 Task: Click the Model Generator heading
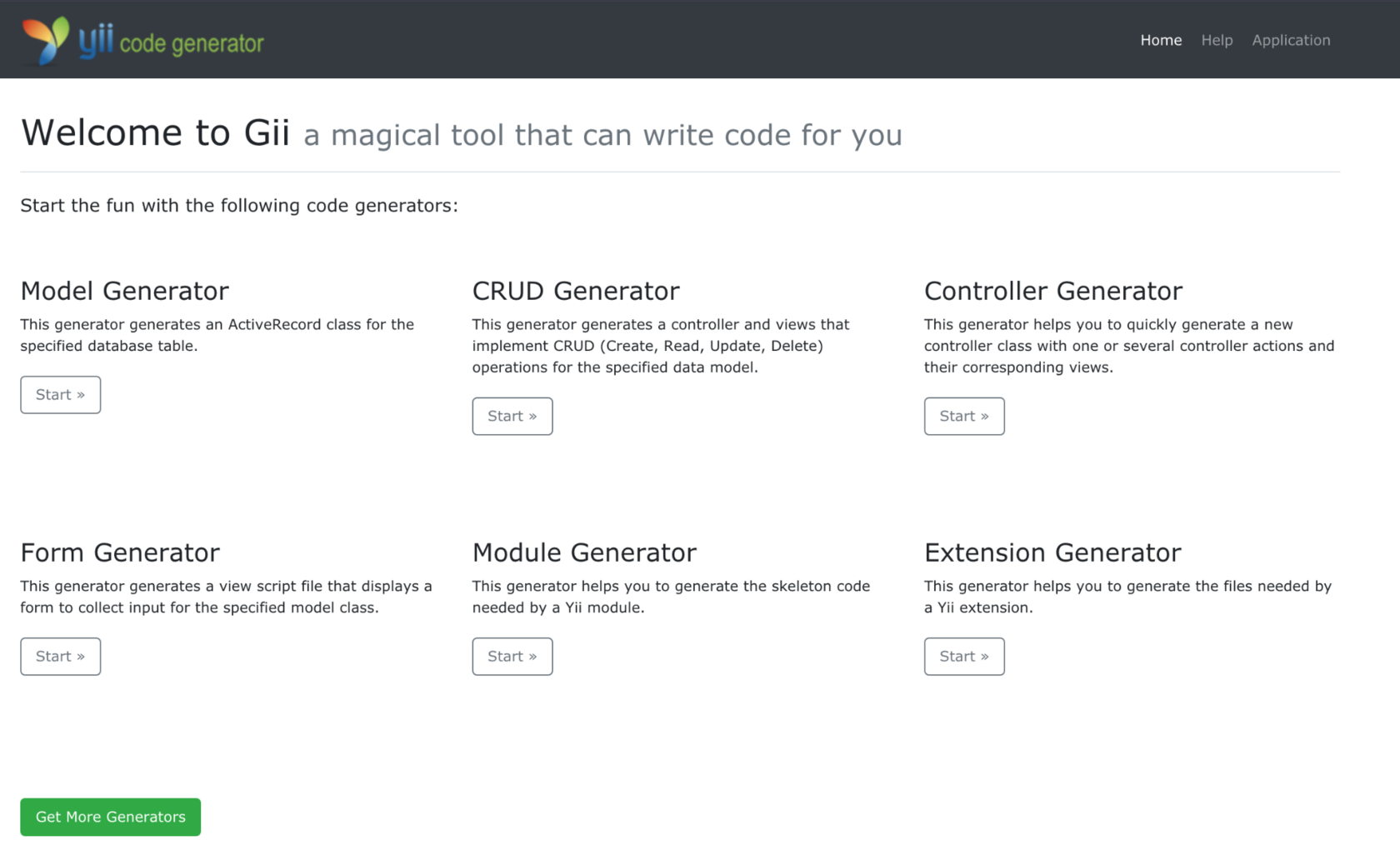point(124,291)
